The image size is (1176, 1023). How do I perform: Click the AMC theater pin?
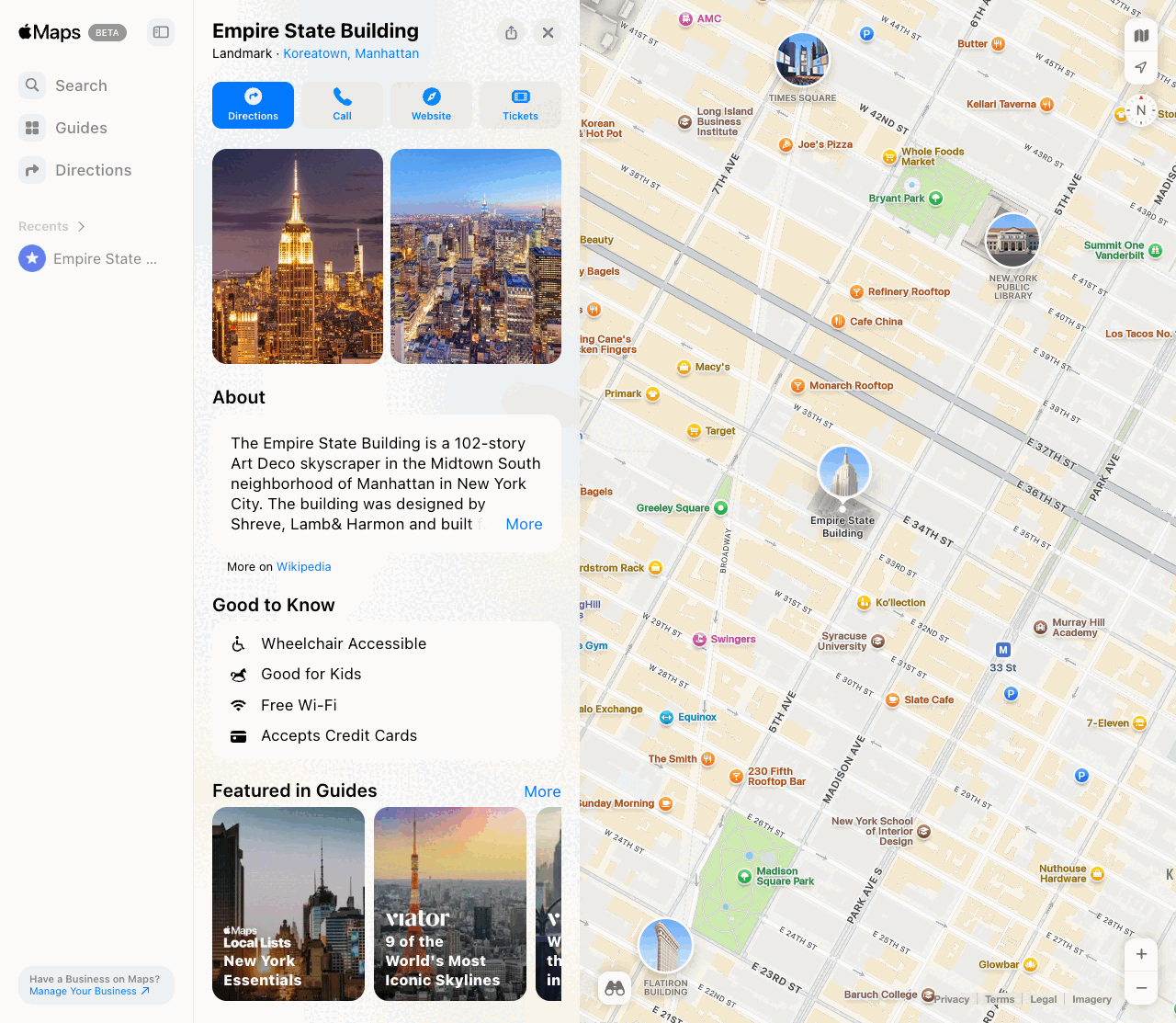pyautogui.click(x=685, y=18)
